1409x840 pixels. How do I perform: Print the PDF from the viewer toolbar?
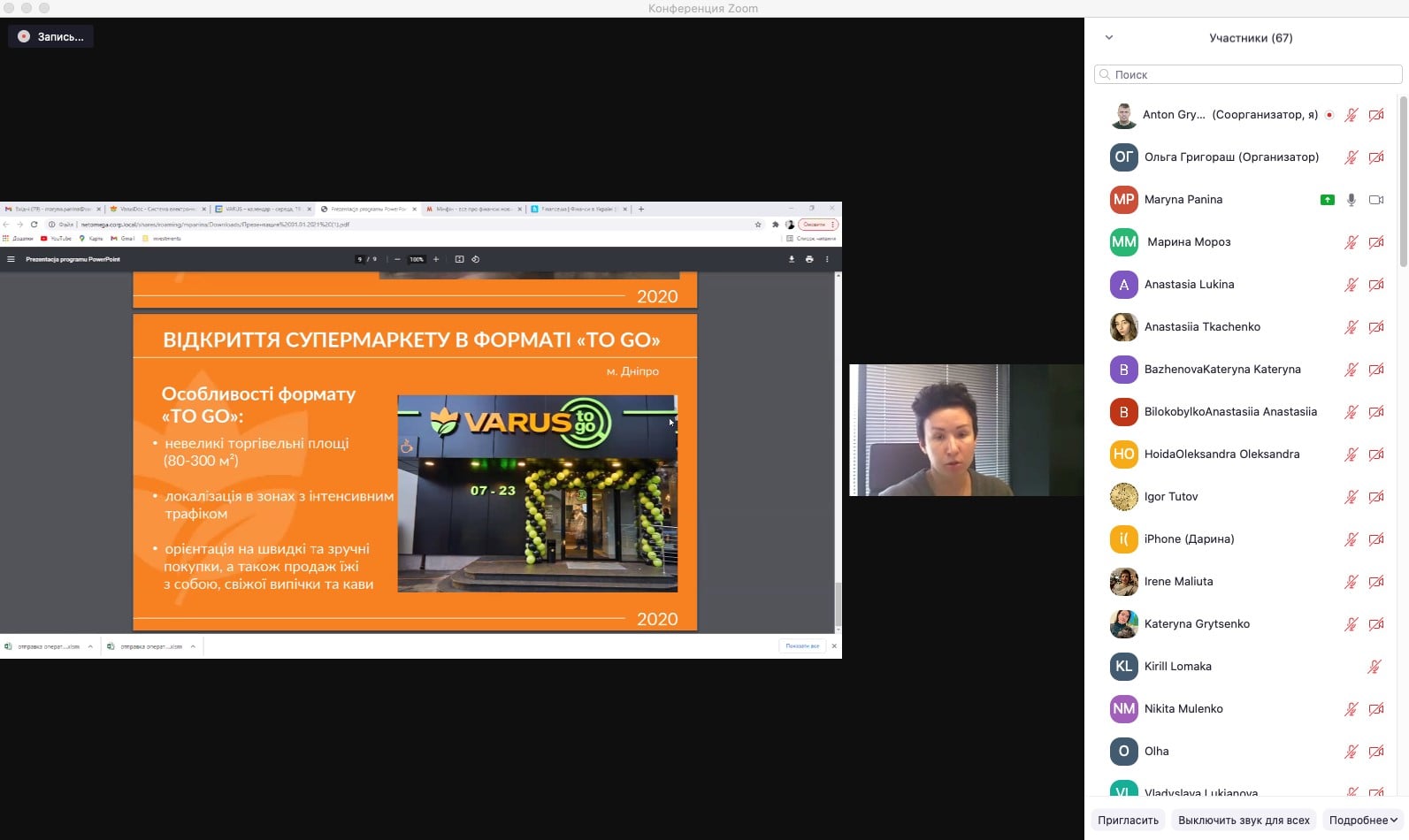[x=809, y=259]
